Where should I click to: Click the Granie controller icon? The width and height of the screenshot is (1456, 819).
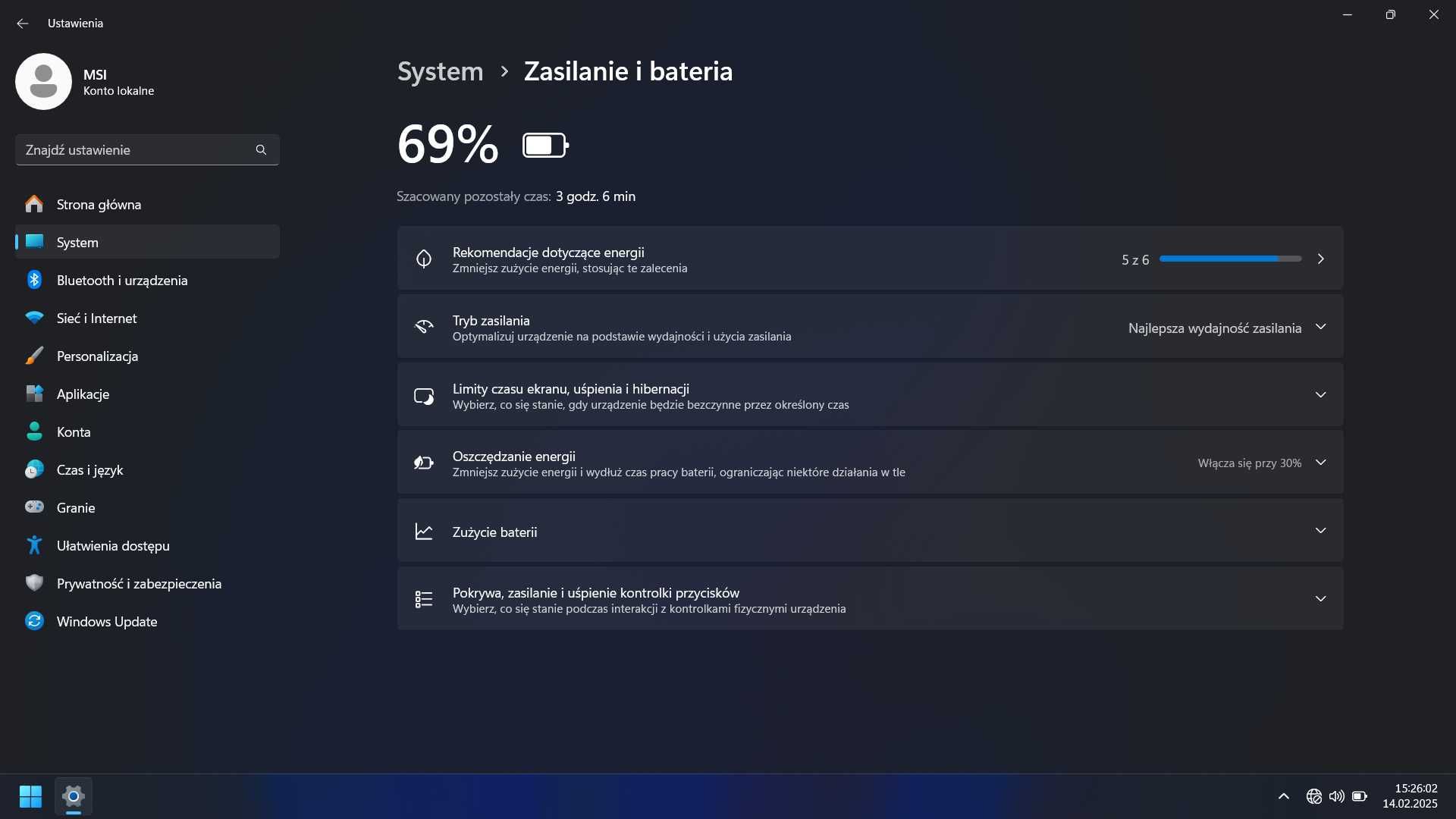pos(34,507)
